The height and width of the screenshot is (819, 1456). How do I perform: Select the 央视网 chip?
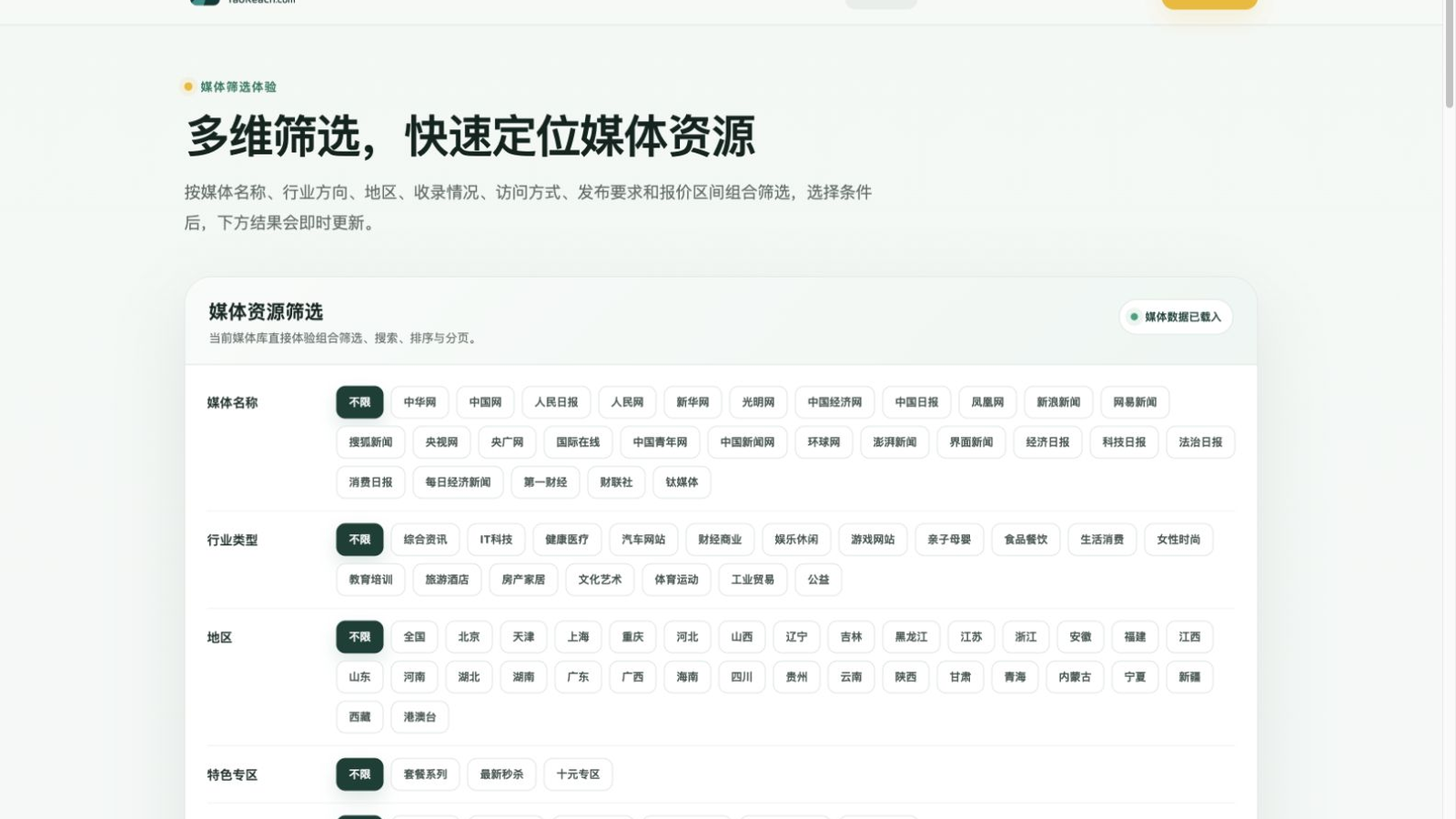(441, 442)
